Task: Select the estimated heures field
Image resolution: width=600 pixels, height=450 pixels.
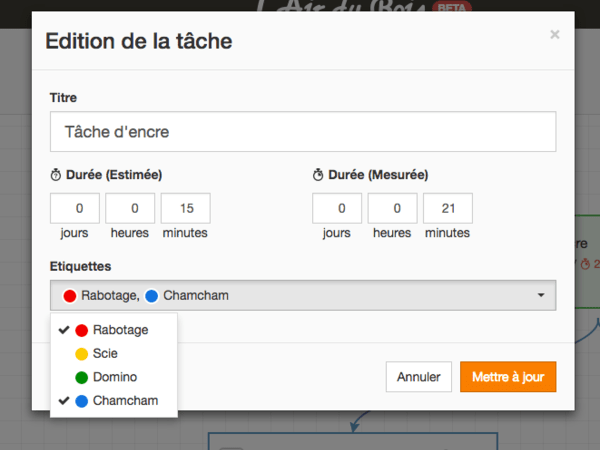Action: [130, 208]
